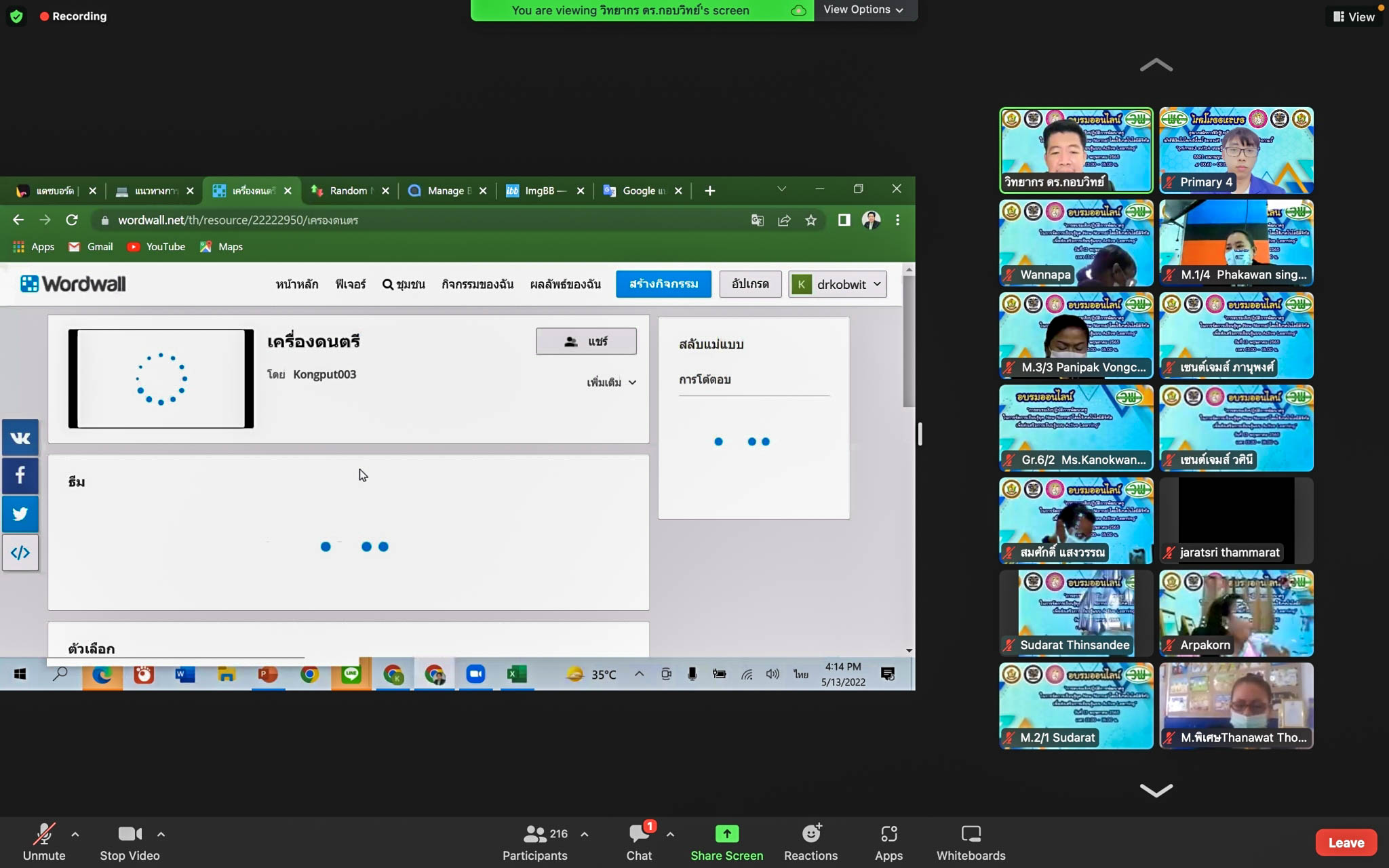Open the Participants list icon
1389x868 pixels.
coord(534,833)
